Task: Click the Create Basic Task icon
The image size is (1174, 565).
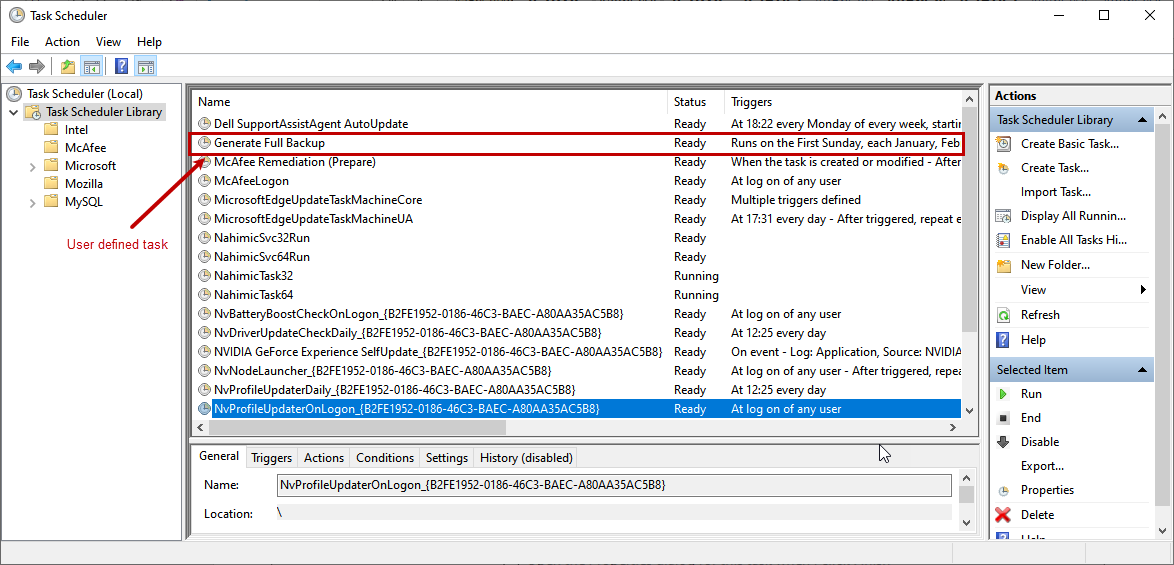Action: tap(1003, 144)
